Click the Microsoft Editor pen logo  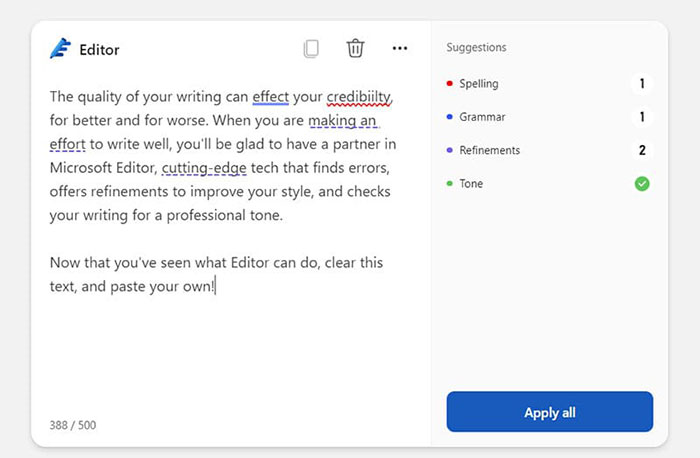click(x=60, y=49)
